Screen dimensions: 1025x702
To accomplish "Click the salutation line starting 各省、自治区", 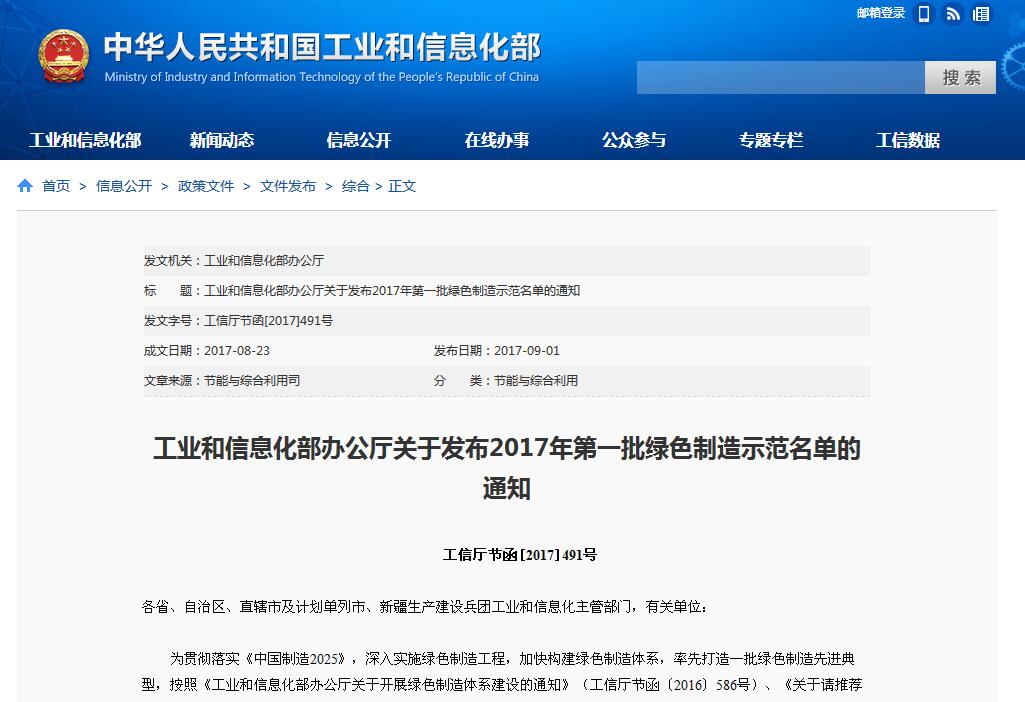I will click(424, 607).
